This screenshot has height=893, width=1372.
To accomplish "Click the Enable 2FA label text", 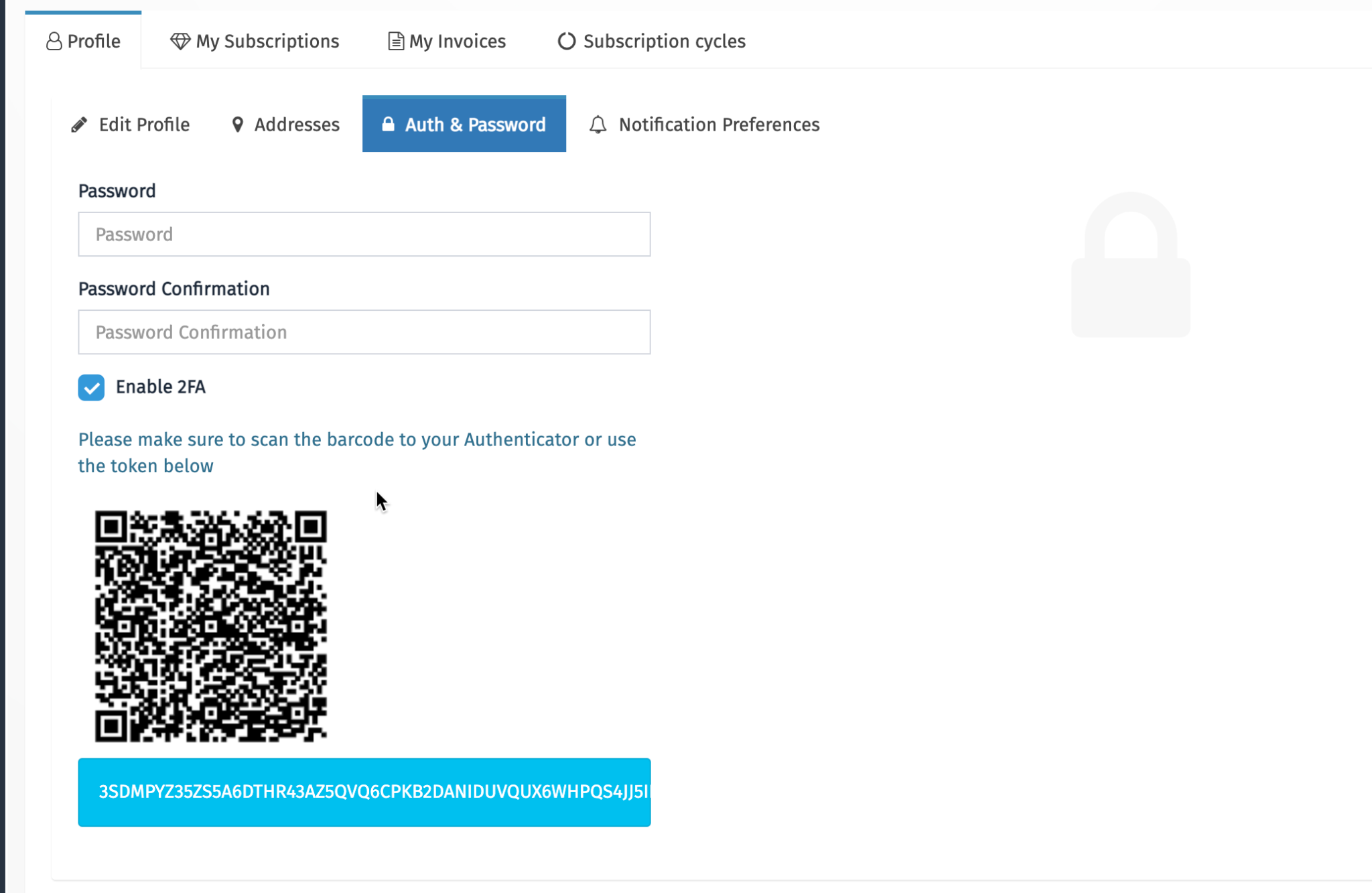I will (161, 387).
